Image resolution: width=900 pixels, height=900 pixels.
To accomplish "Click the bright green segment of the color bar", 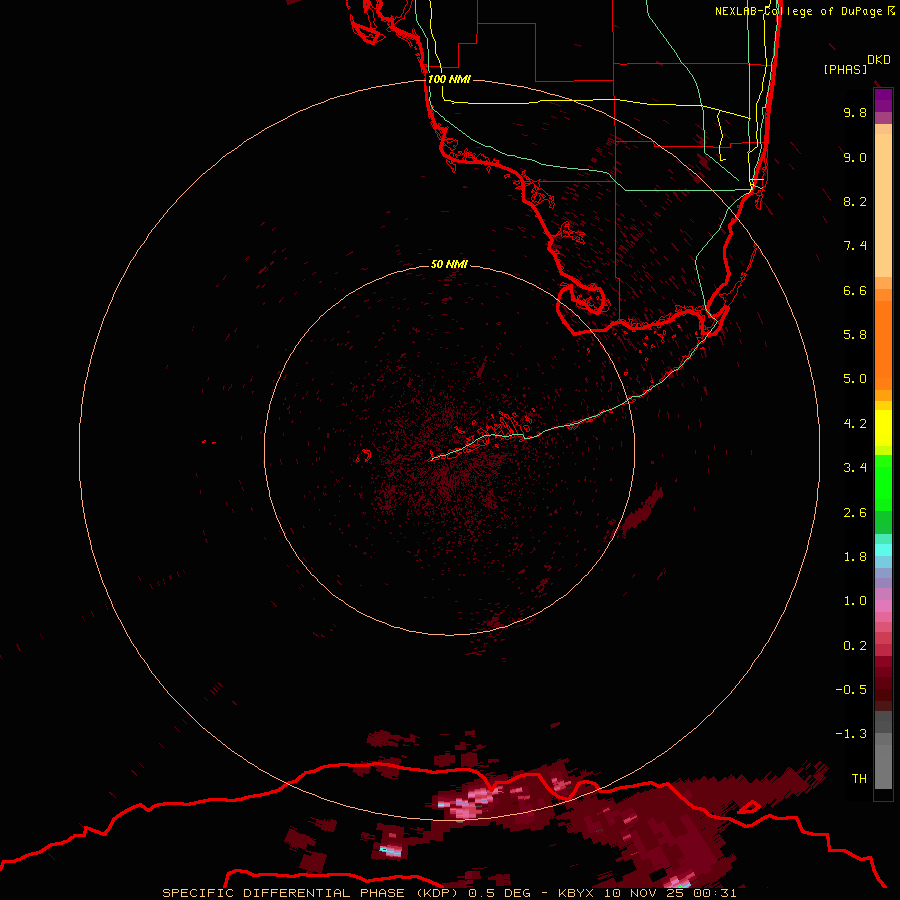I will tap(883, 484).
